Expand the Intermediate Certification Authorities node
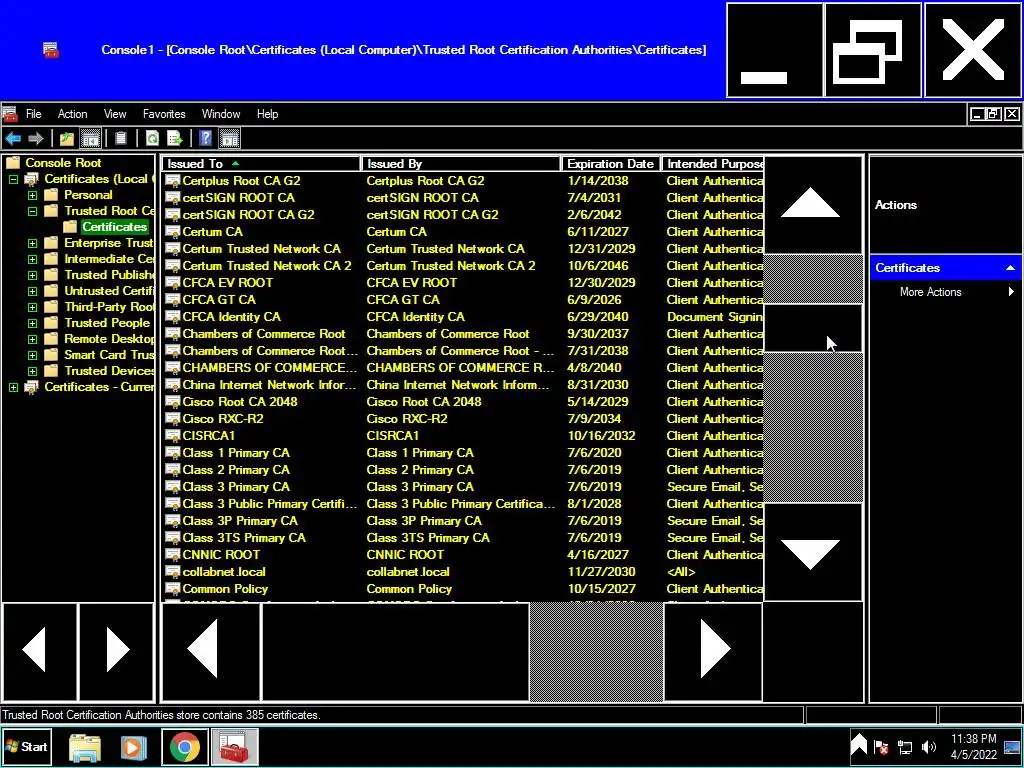Screen dimensions: 1024x768 coord(33,259)
